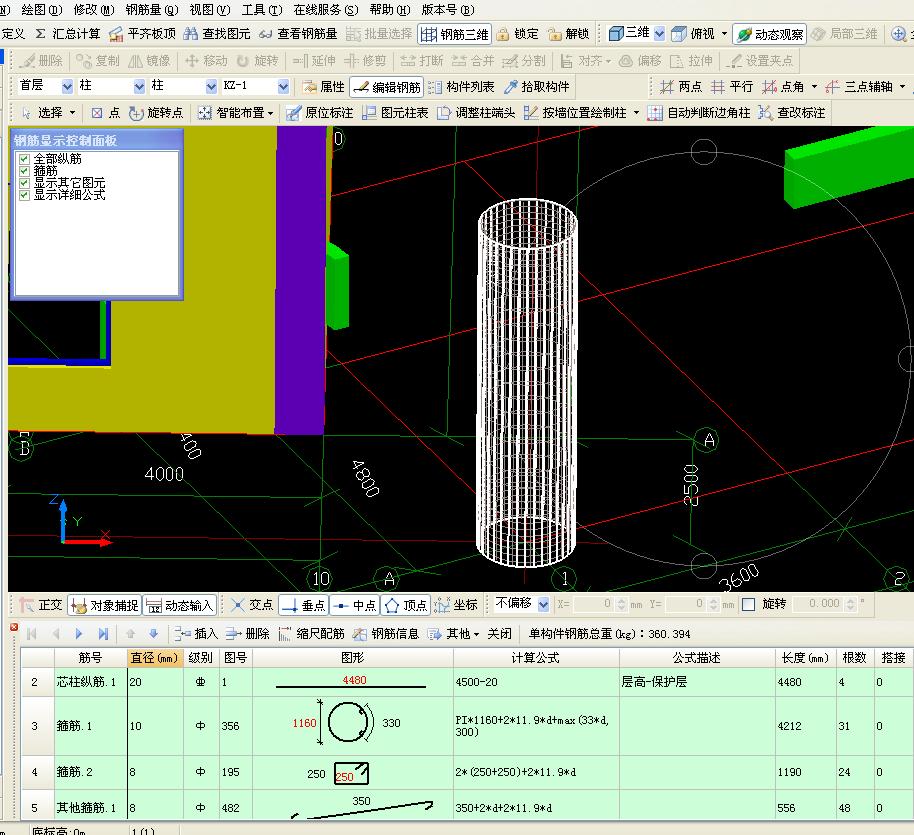Open the 构件列表 component list
This screenshot has width=914, height=835.
point(462,87)
